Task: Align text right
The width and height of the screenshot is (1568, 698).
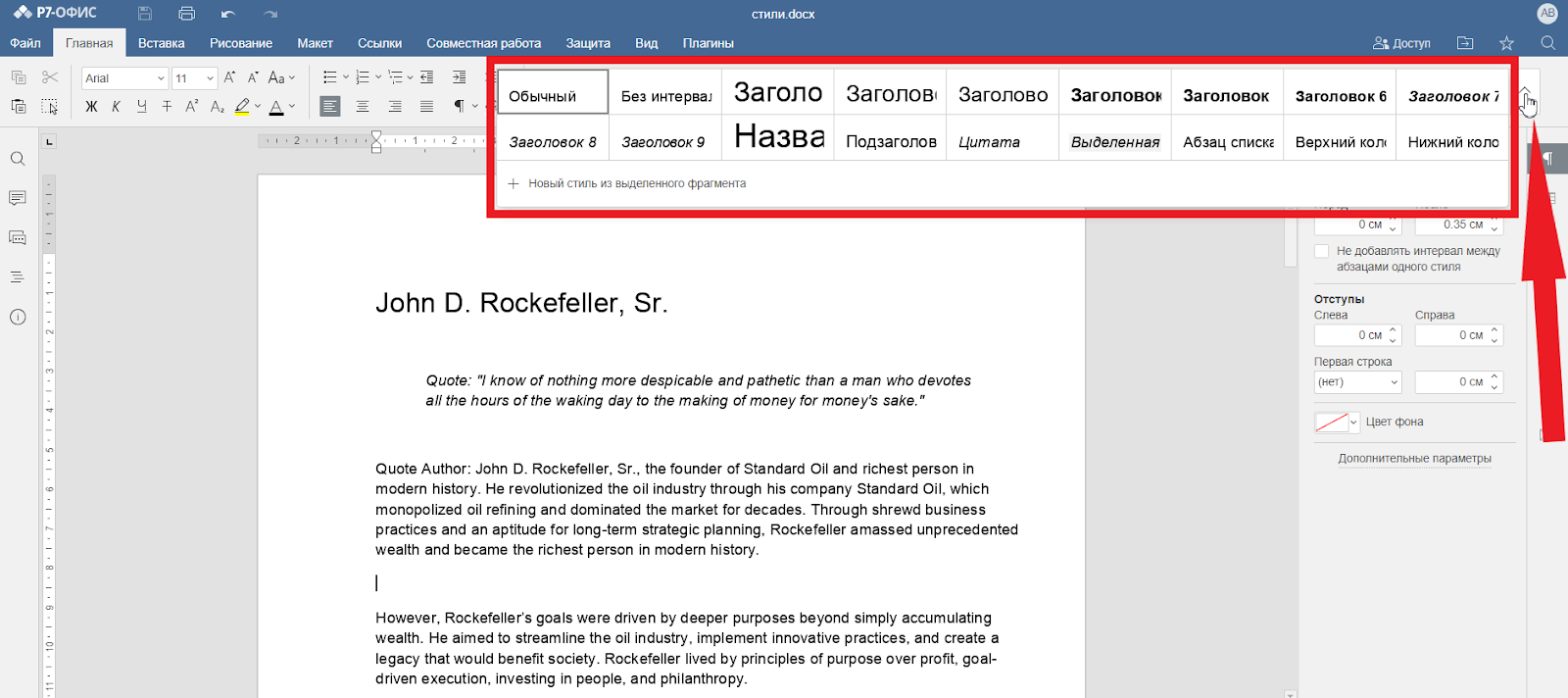Action: tap(395, 106)
